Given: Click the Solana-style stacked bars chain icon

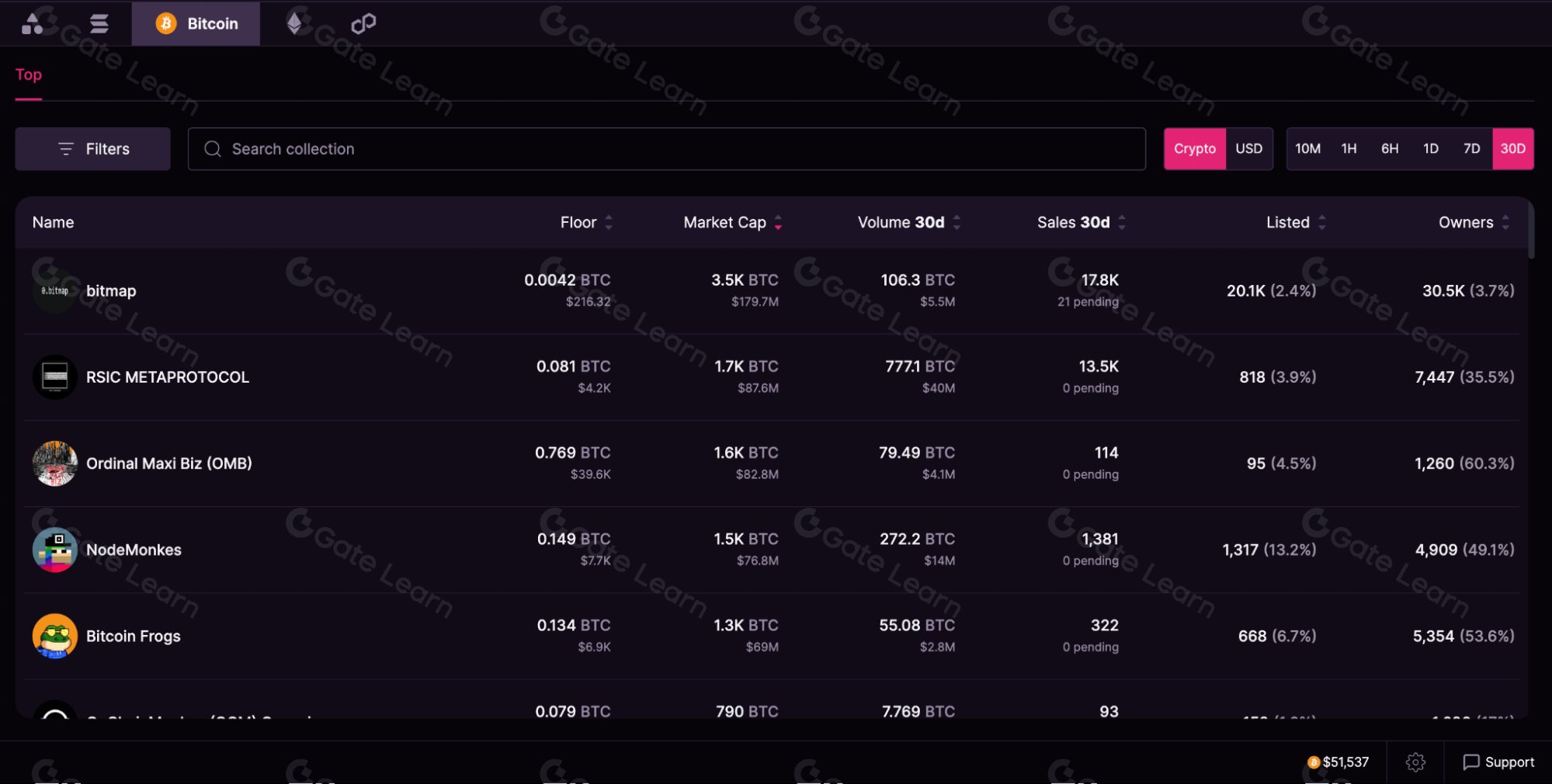Looking at the screenshot, I should click(99, 24).
